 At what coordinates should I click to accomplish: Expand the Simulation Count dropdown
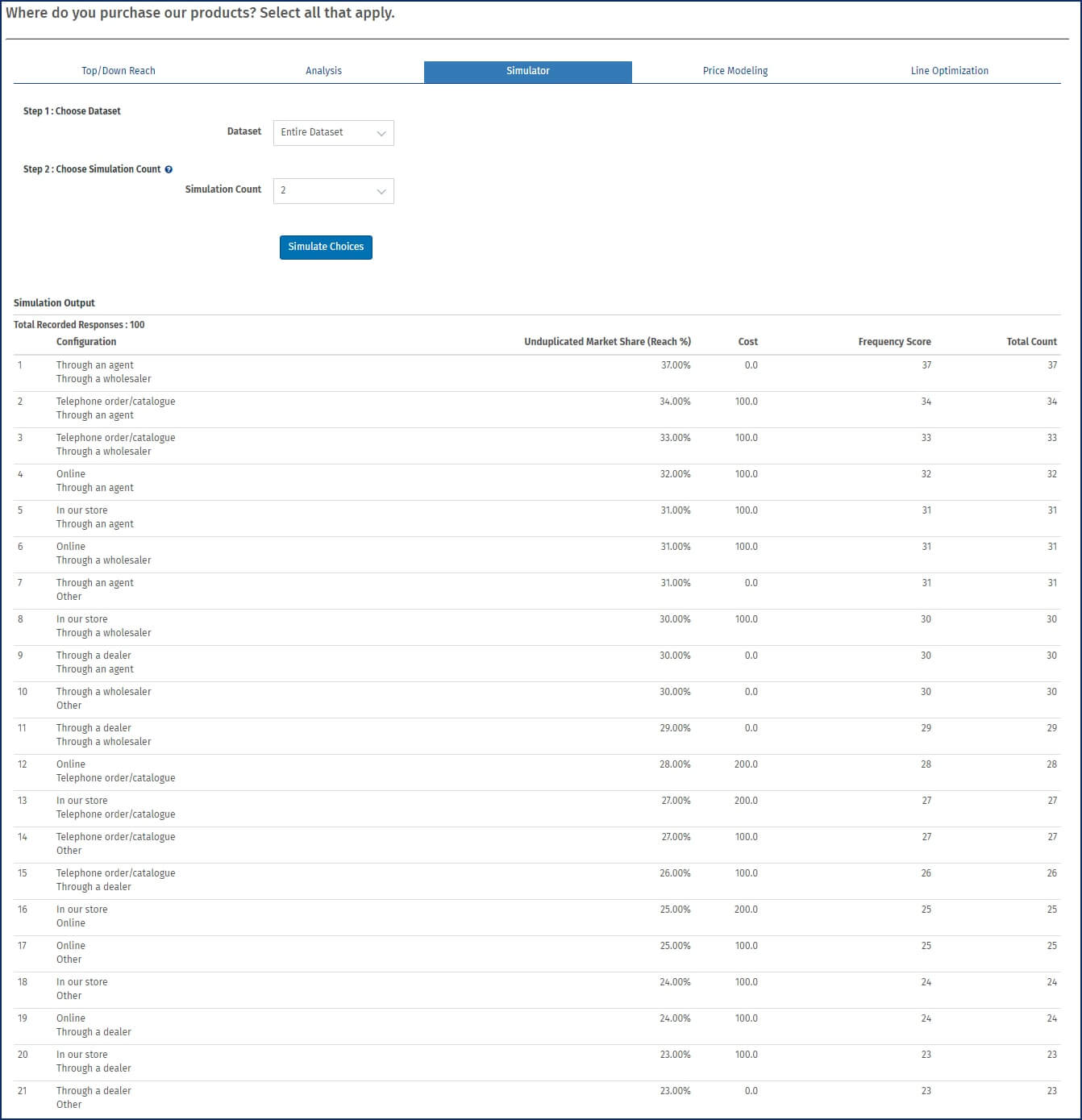(333, 191)
